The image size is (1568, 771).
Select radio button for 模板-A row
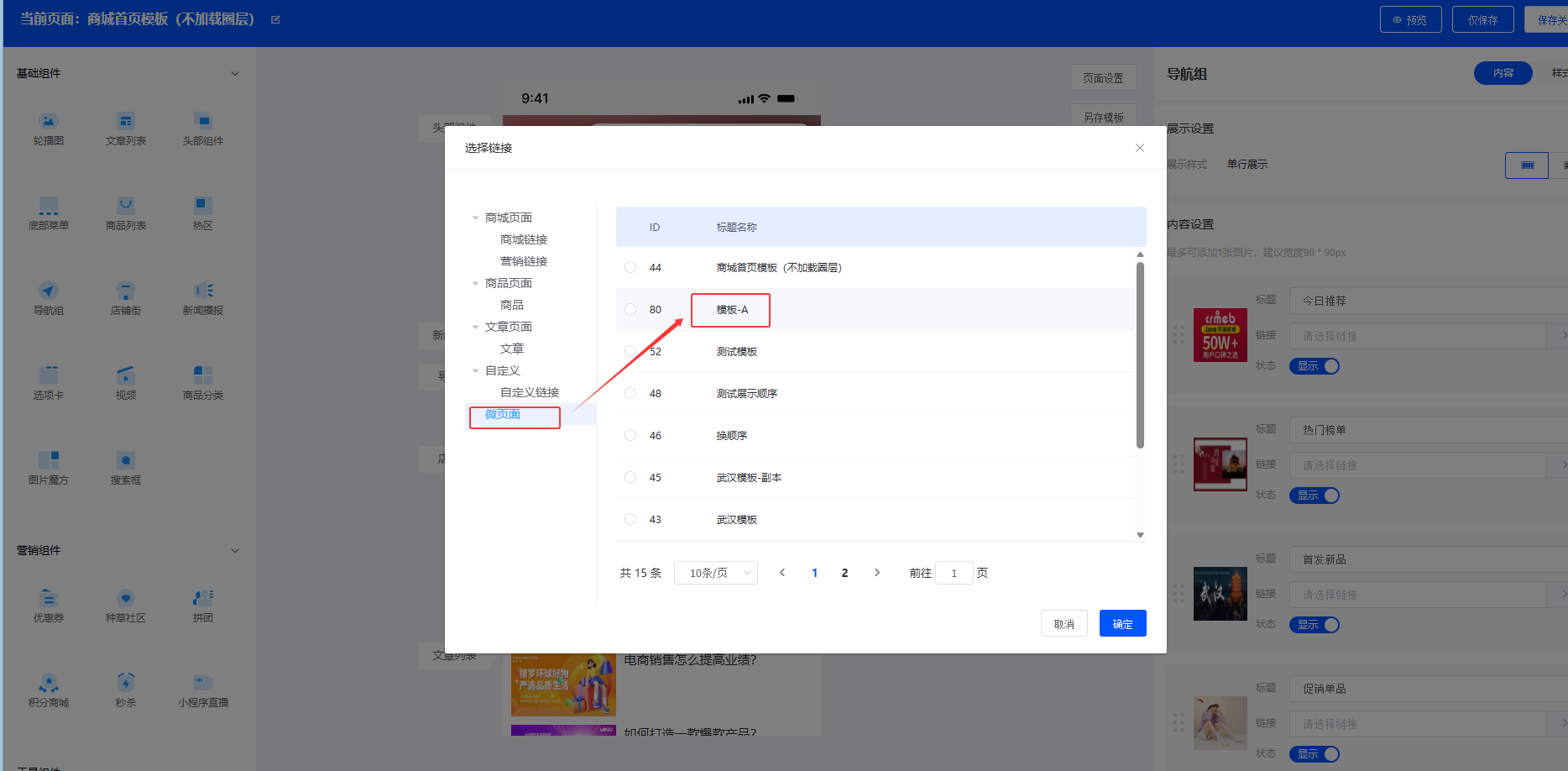(x=630, y=309)
